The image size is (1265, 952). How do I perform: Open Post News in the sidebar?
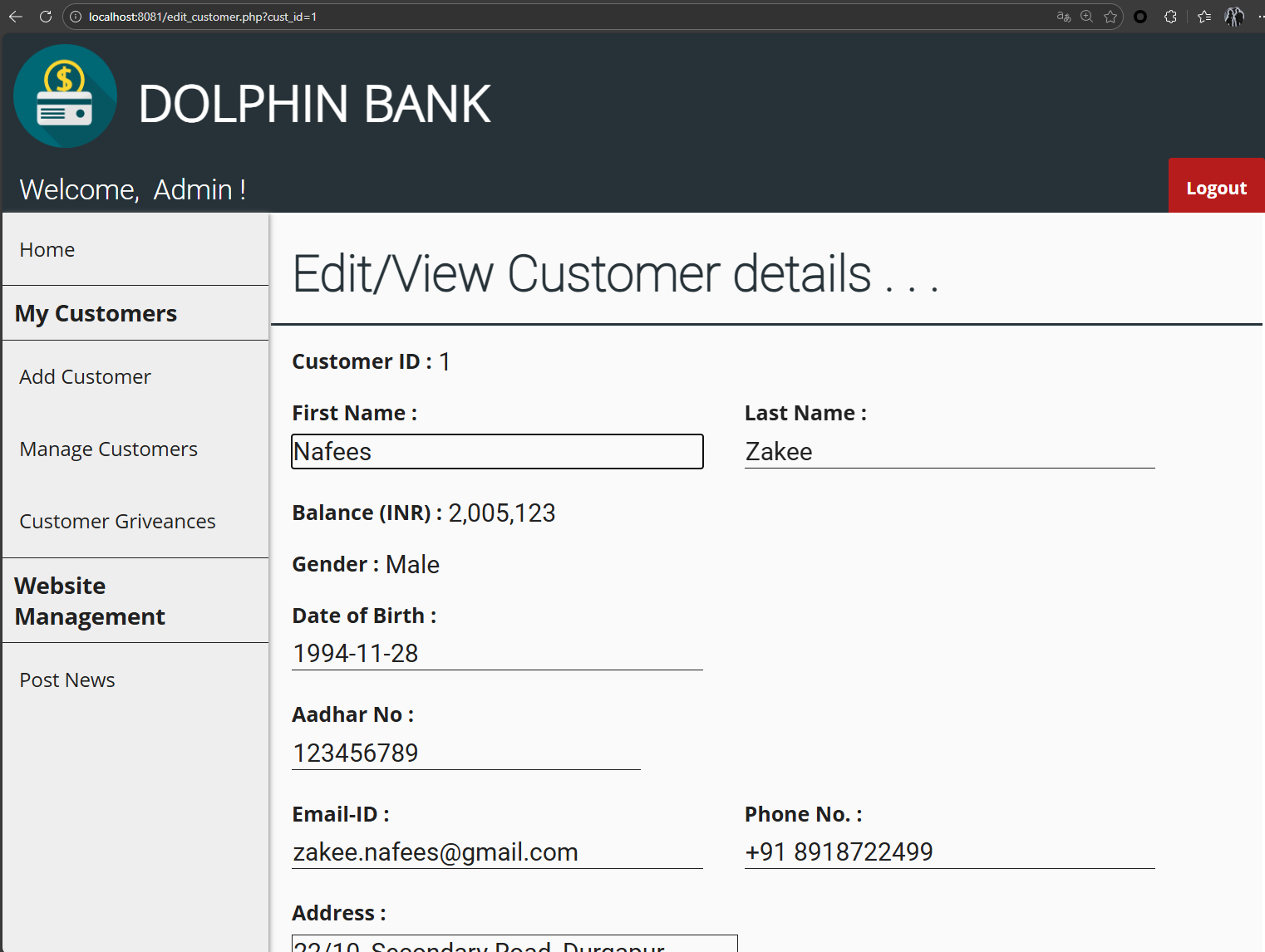coord(67,680)
